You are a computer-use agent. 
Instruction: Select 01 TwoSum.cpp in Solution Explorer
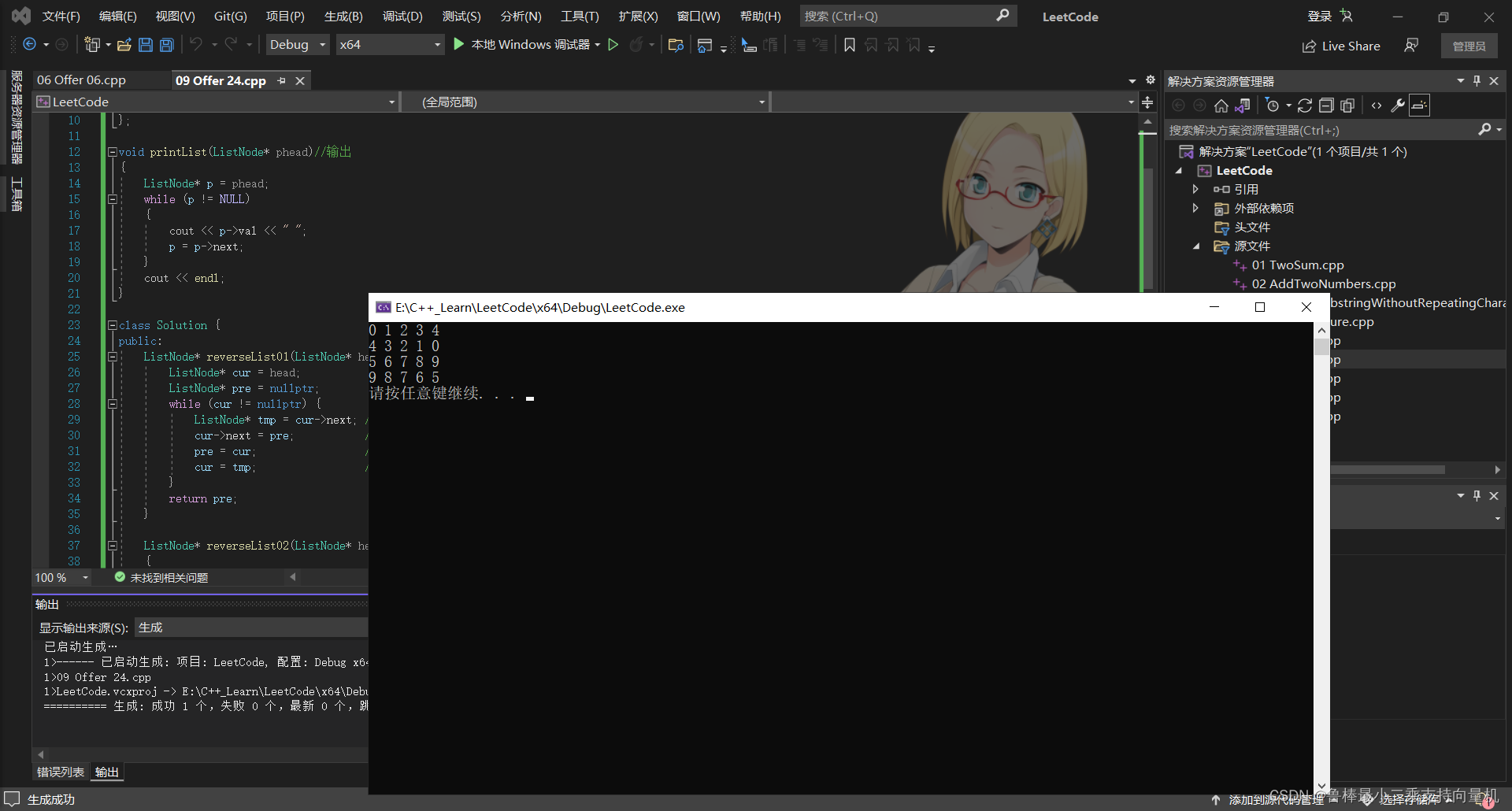[1298, 265]
